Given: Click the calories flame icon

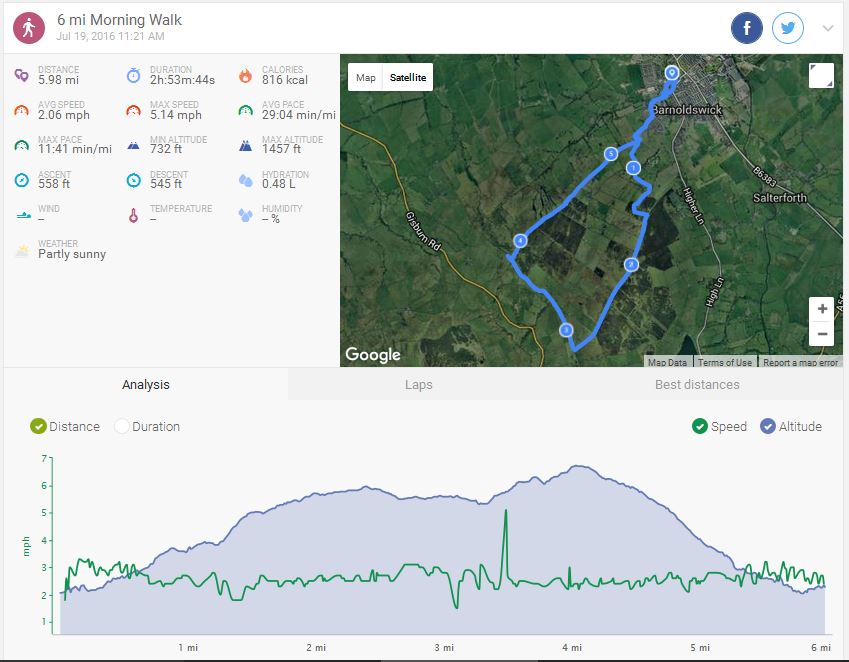Looking at the screenshot, I should click(x=245, y=75).
